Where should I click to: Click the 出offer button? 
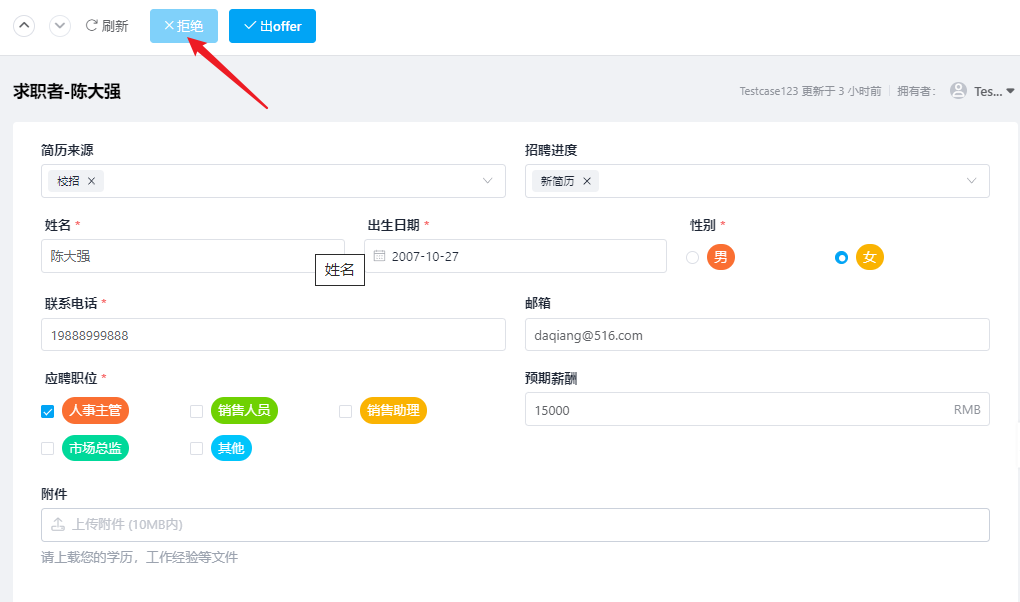[x=273, y=26]
